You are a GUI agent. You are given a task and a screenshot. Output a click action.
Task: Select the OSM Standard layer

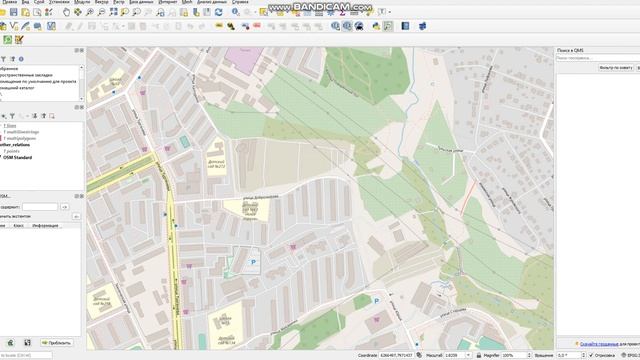[18, 158]
